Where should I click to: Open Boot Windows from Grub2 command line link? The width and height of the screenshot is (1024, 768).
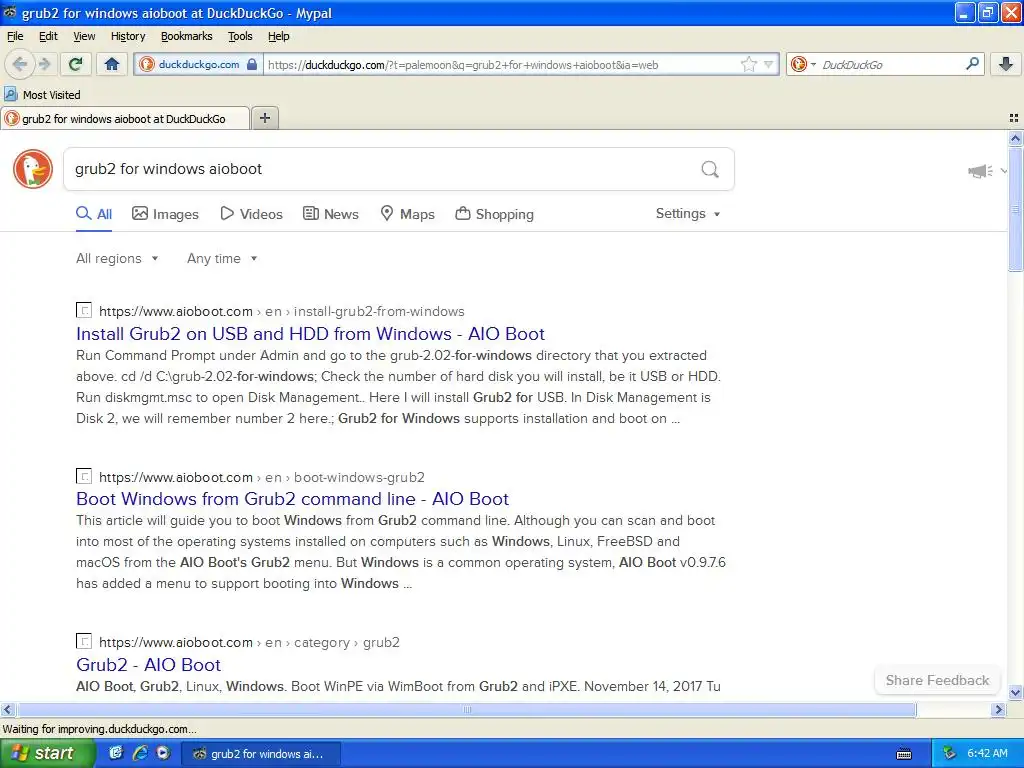tap(292, 499)
